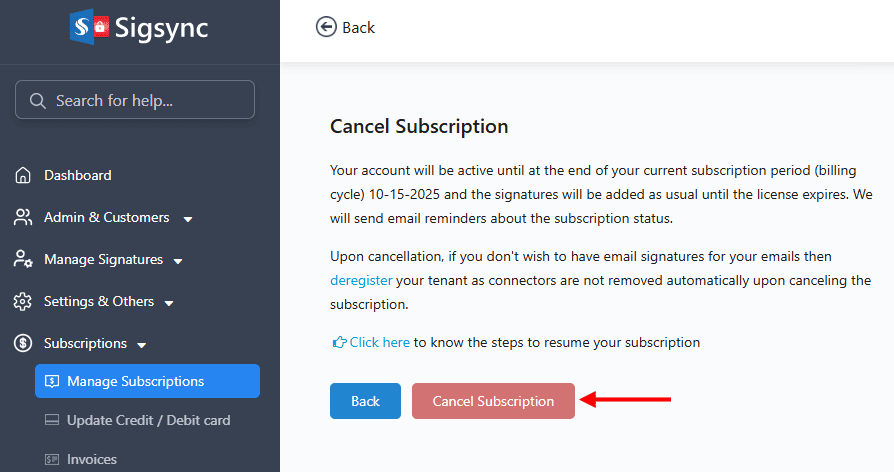894x472 pixels.
Task: Click the Sigsync logo icon
Action: (x=89, y=26)
